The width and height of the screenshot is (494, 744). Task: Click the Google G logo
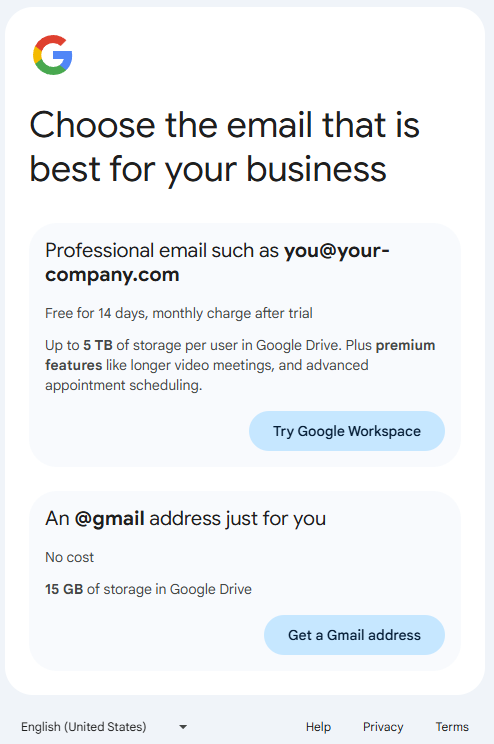coord(53,55)
